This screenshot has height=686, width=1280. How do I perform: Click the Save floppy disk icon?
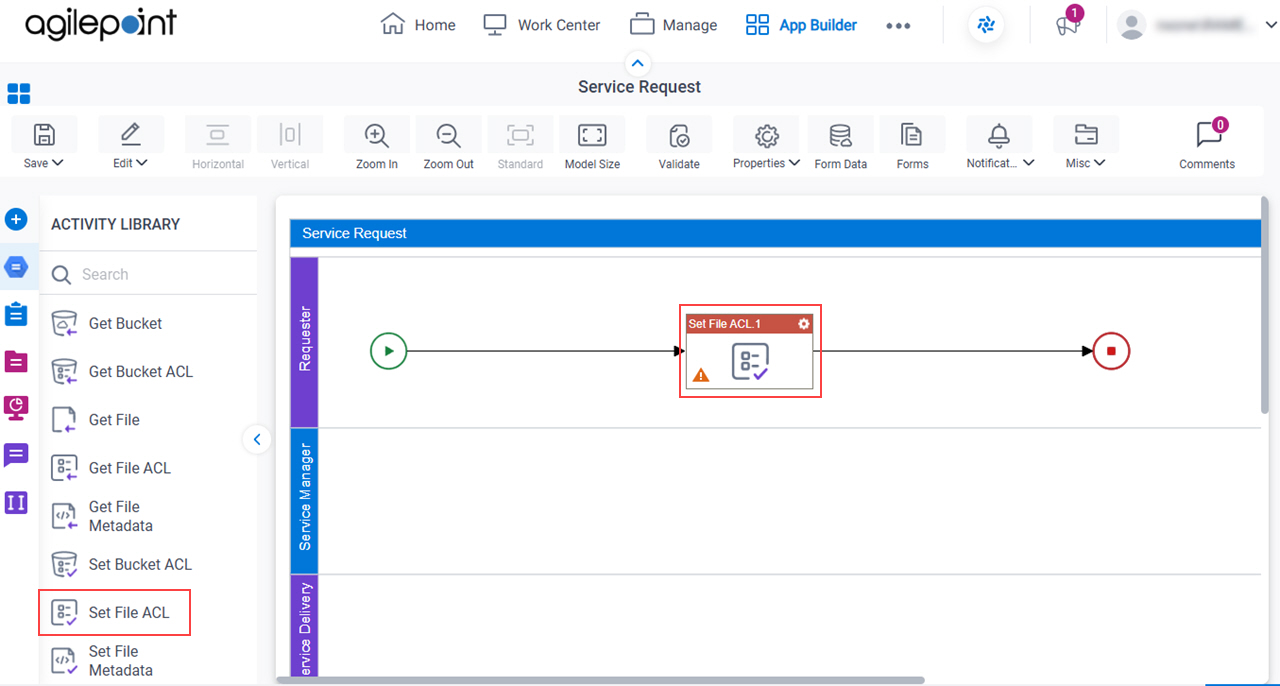44,134
